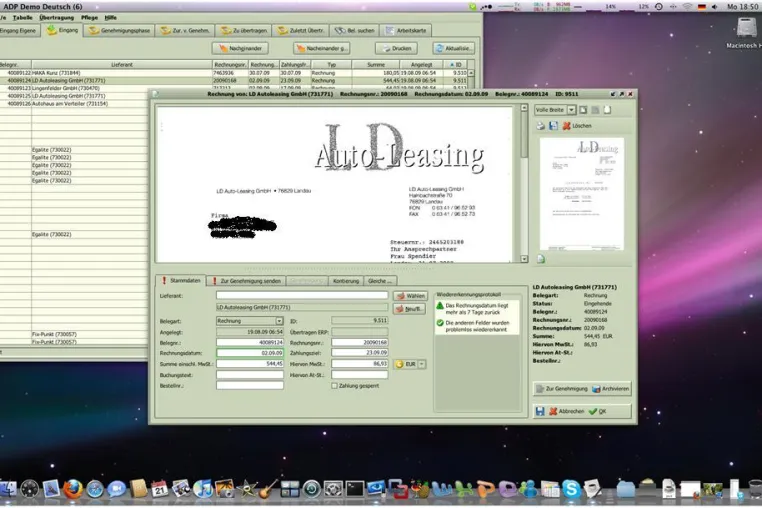Confirm with the OK button
The height and width of the screenshot is (508, 762).
598,411
